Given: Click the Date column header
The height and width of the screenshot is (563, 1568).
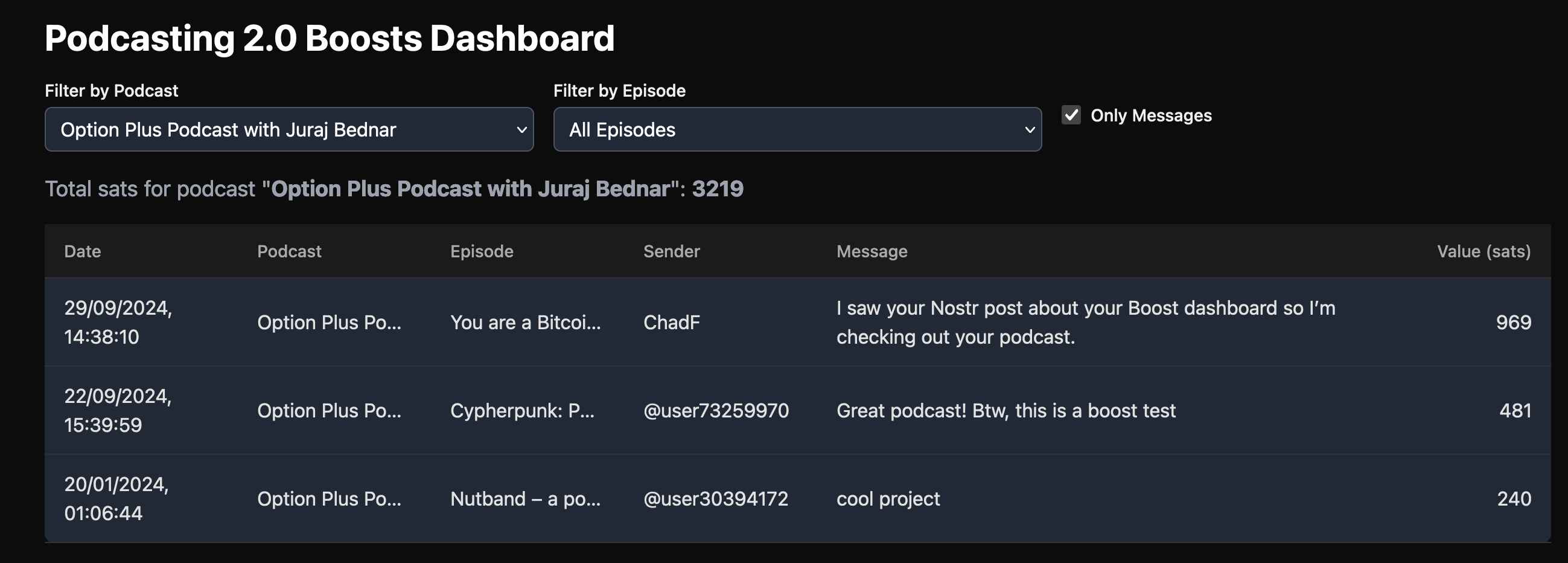Looking at the screenshot, I should pos(83,251).
